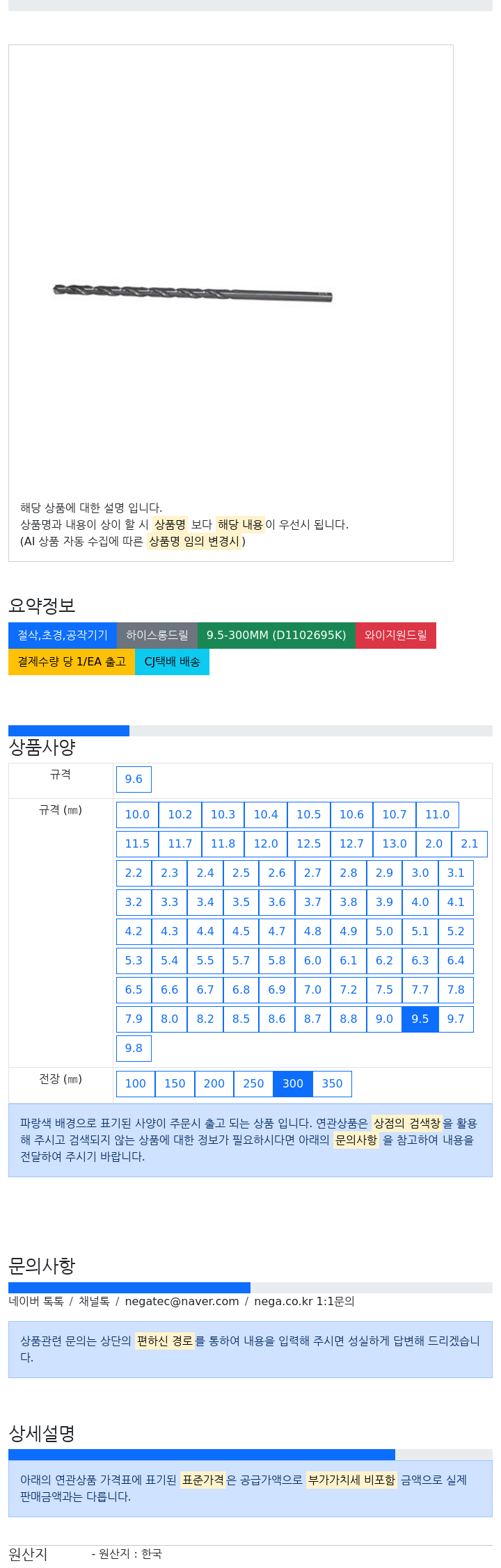Viewport: 501px width, 1568px height.
Task: Pick the 7.9 mm size button
Action: pos(134,1019)
